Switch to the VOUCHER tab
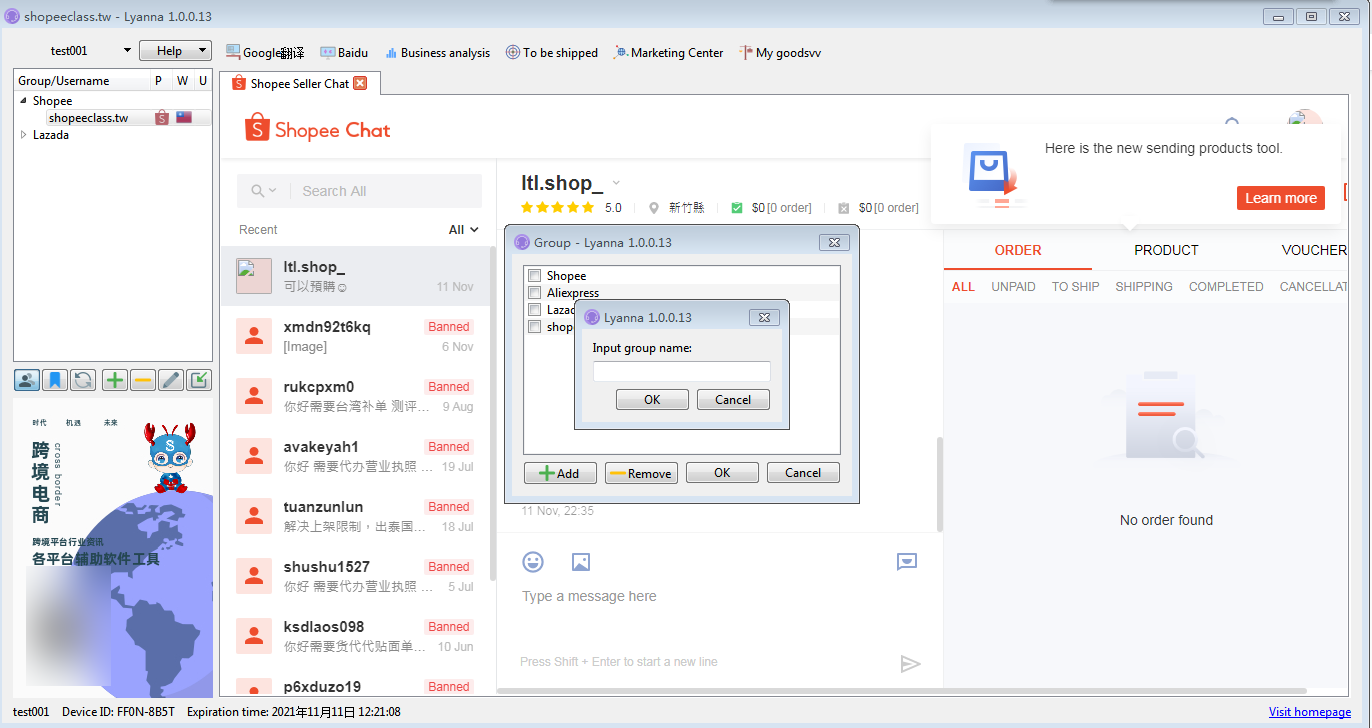Screen dimensions: 1372x728 pos(1313,250)
